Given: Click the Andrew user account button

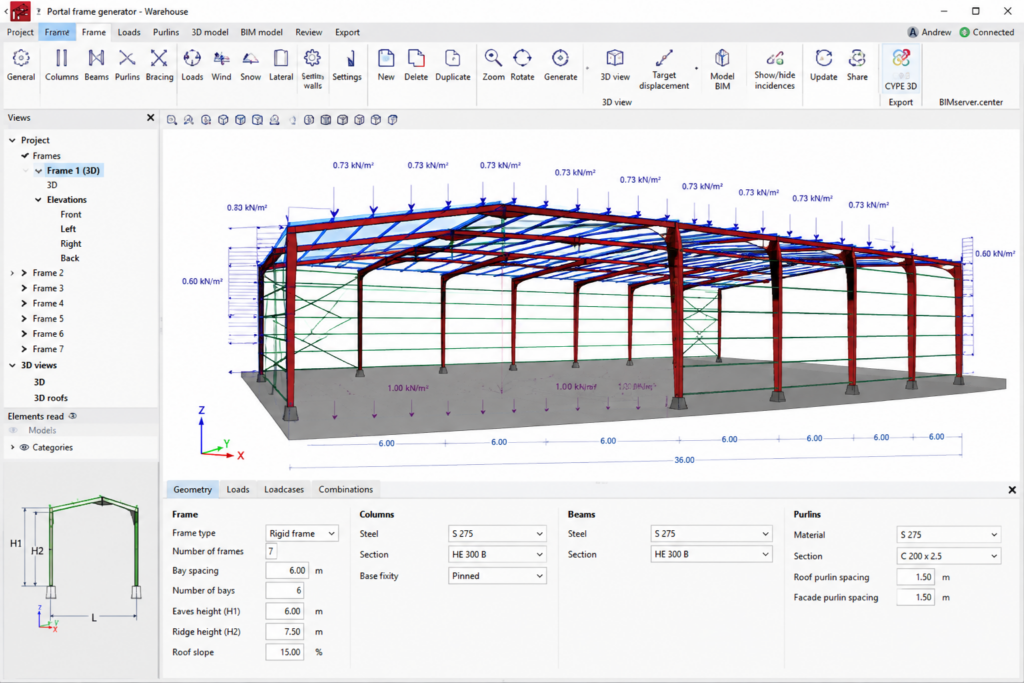Looking at the screenshot, I should coord(929,32).
